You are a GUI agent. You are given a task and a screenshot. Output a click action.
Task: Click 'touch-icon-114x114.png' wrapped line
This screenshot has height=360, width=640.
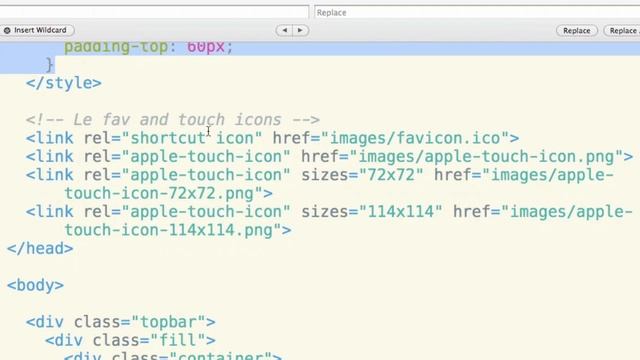click(x=178, y=230)
